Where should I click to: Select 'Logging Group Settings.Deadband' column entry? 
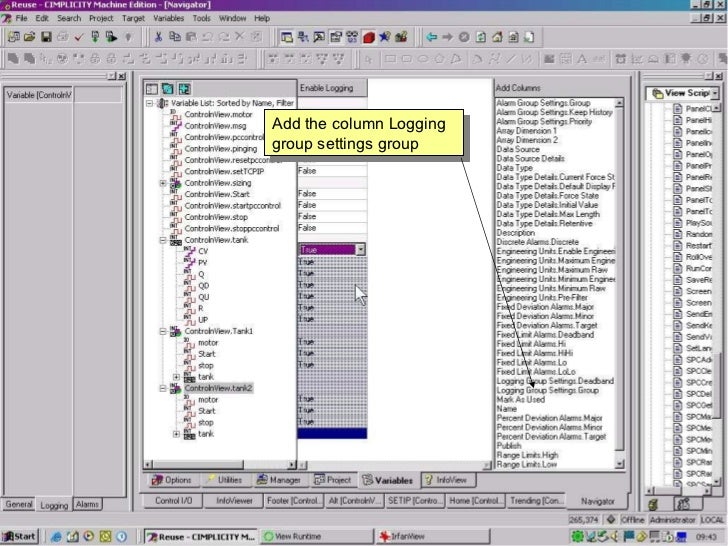click(x=555, y=381)
